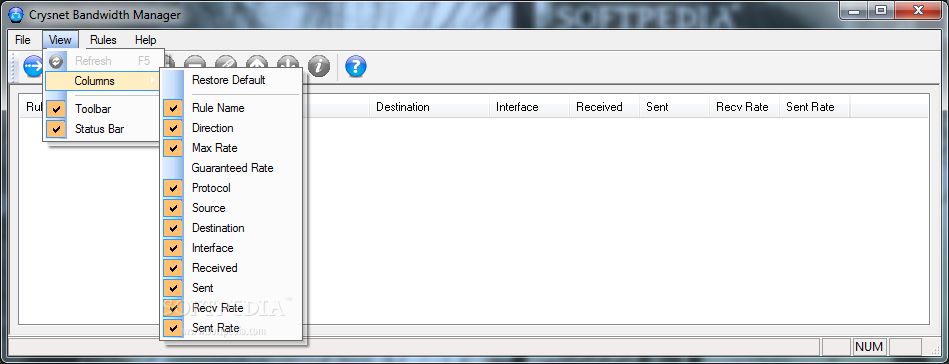Uncheck Received in Columns submenu
The image size is (949, 364).
click(x=231, y=268)
